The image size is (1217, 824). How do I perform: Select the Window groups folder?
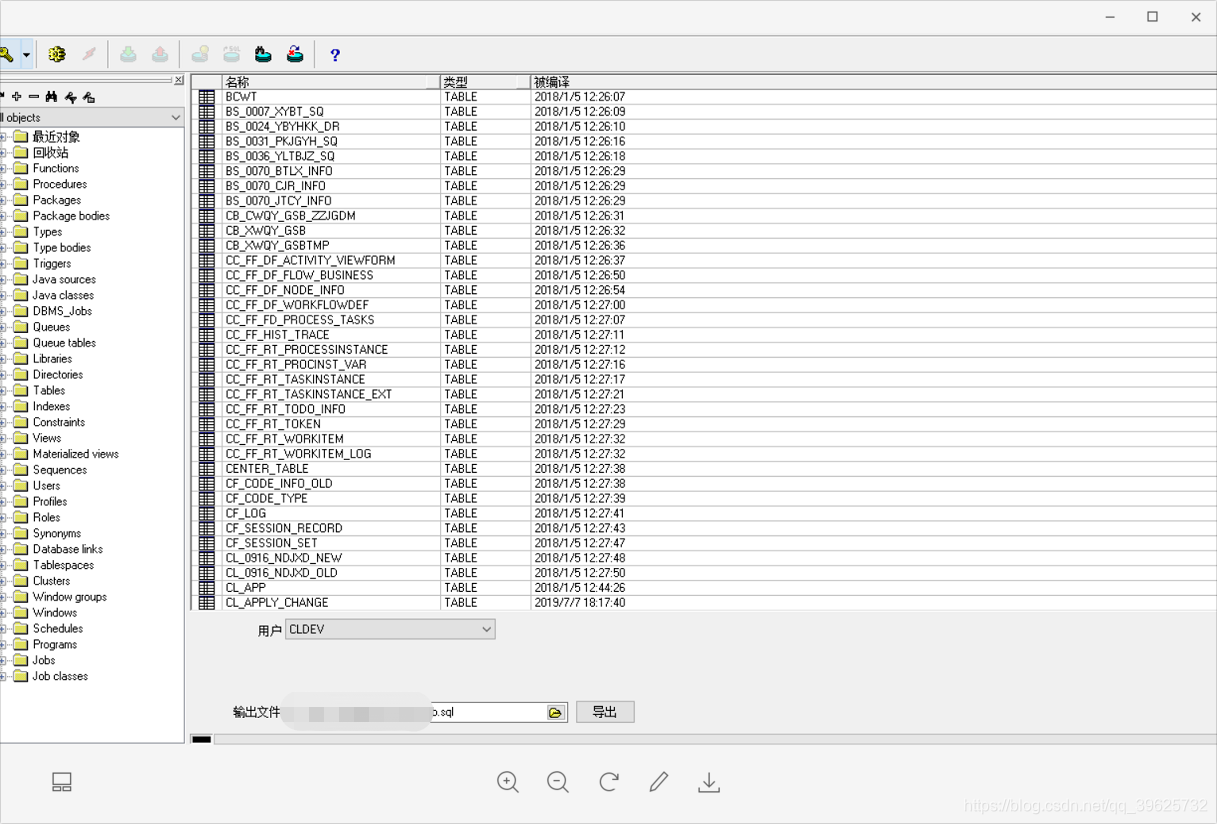tap(69, 597)
